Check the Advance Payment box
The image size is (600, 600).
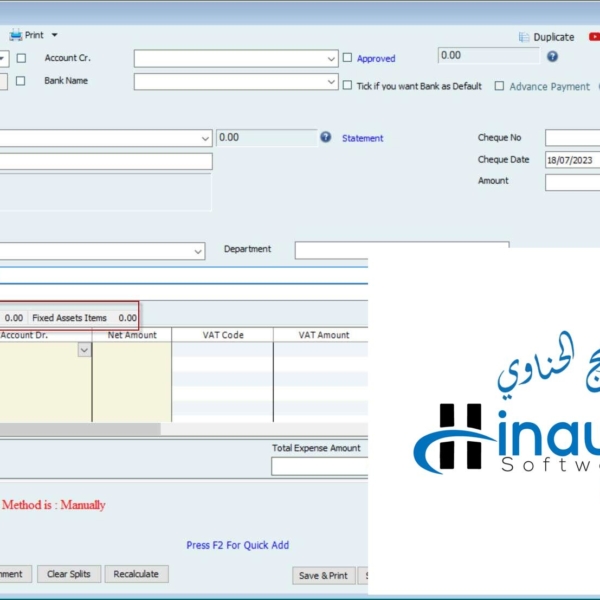click(x=499, y=86)
